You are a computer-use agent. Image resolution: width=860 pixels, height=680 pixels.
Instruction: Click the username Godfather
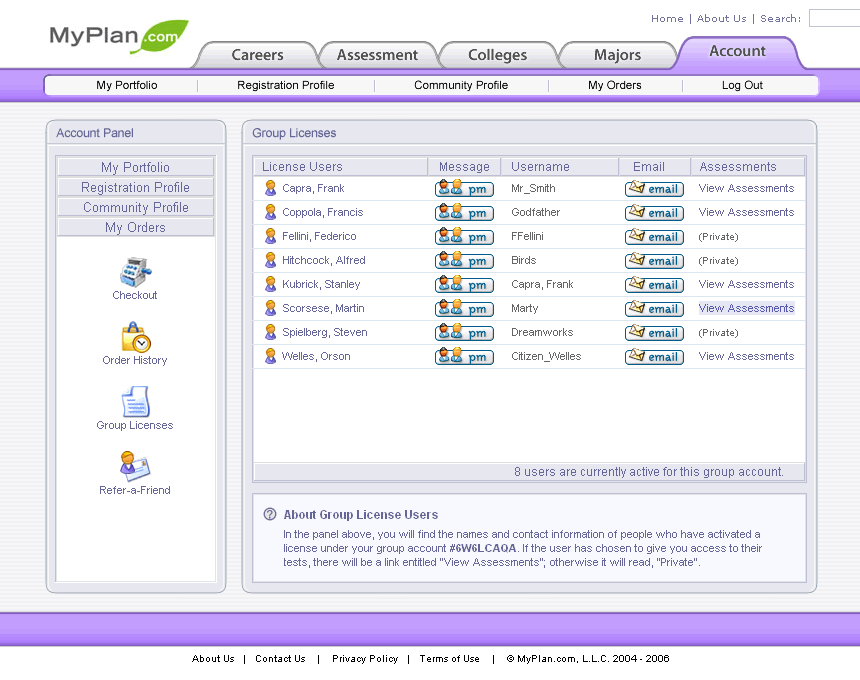pos(535,212)
